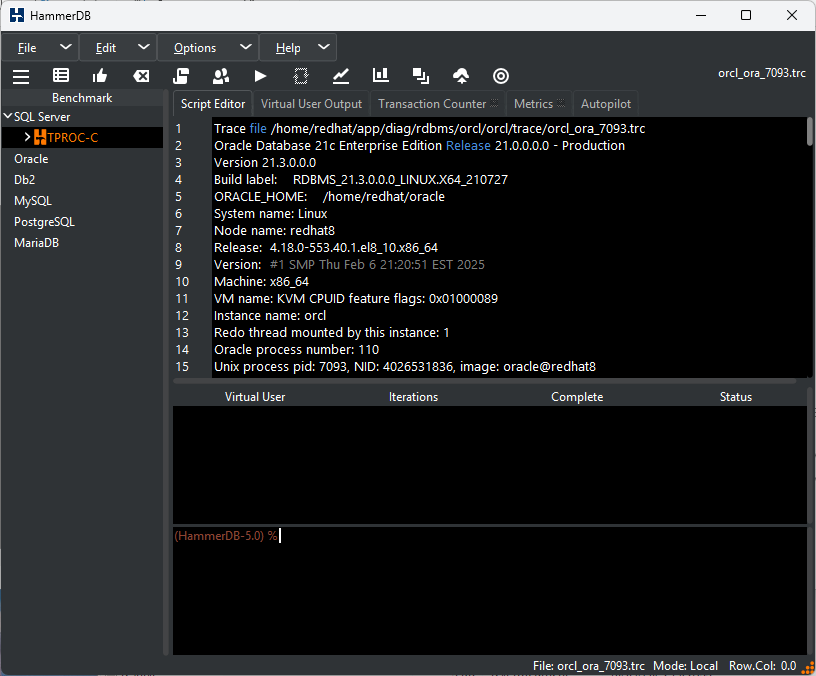Viewport: 816px width, 676px height.
Task: Open the transaction counter line-chart icon
Action: (x=341, y=76)
